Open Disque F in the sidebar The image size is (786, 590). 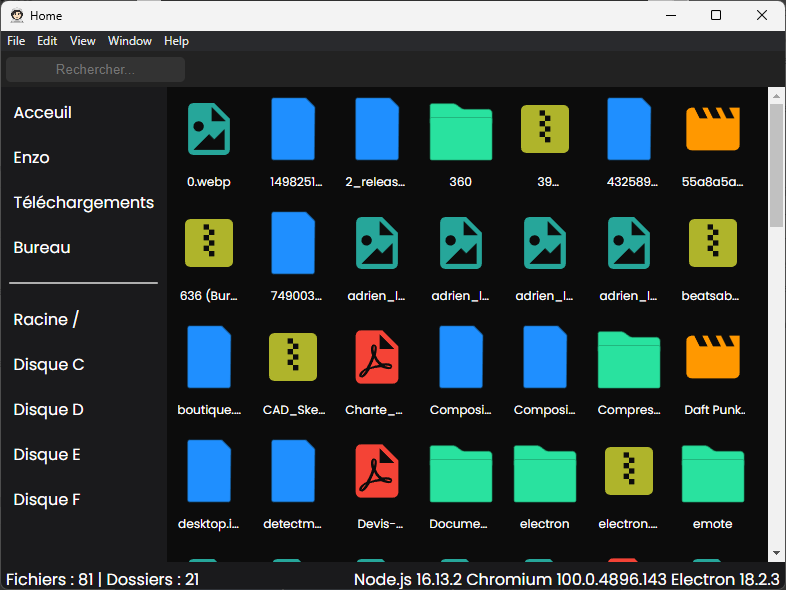tap(47, 500)
